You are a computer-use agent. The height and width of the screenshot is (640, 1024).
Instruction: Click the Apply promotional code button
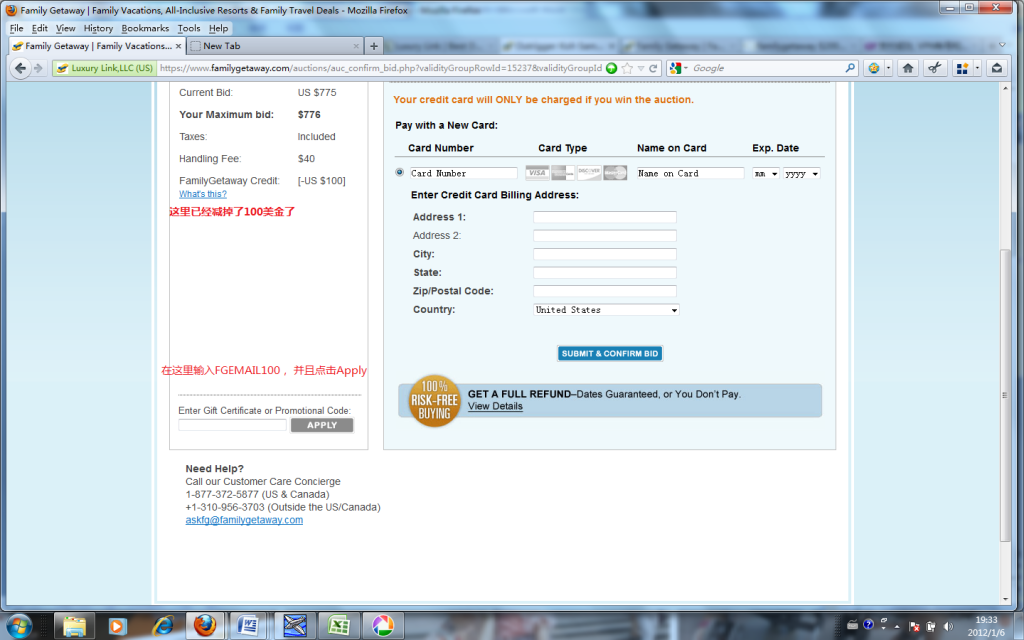(322, 425)
